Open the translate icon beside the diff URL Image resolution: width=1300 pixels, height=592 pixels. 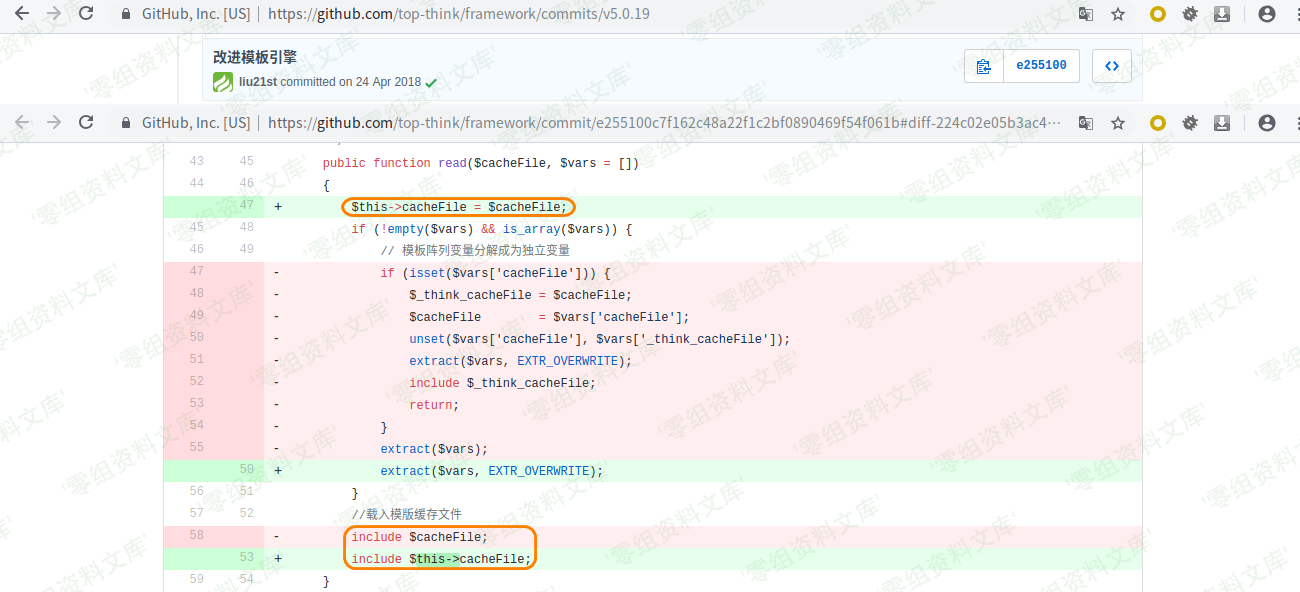[x=1085, y=123]
